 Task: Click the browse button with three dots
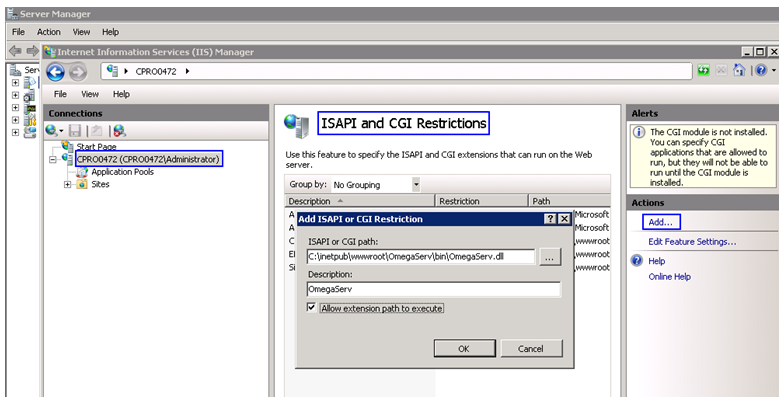(549, 257)
